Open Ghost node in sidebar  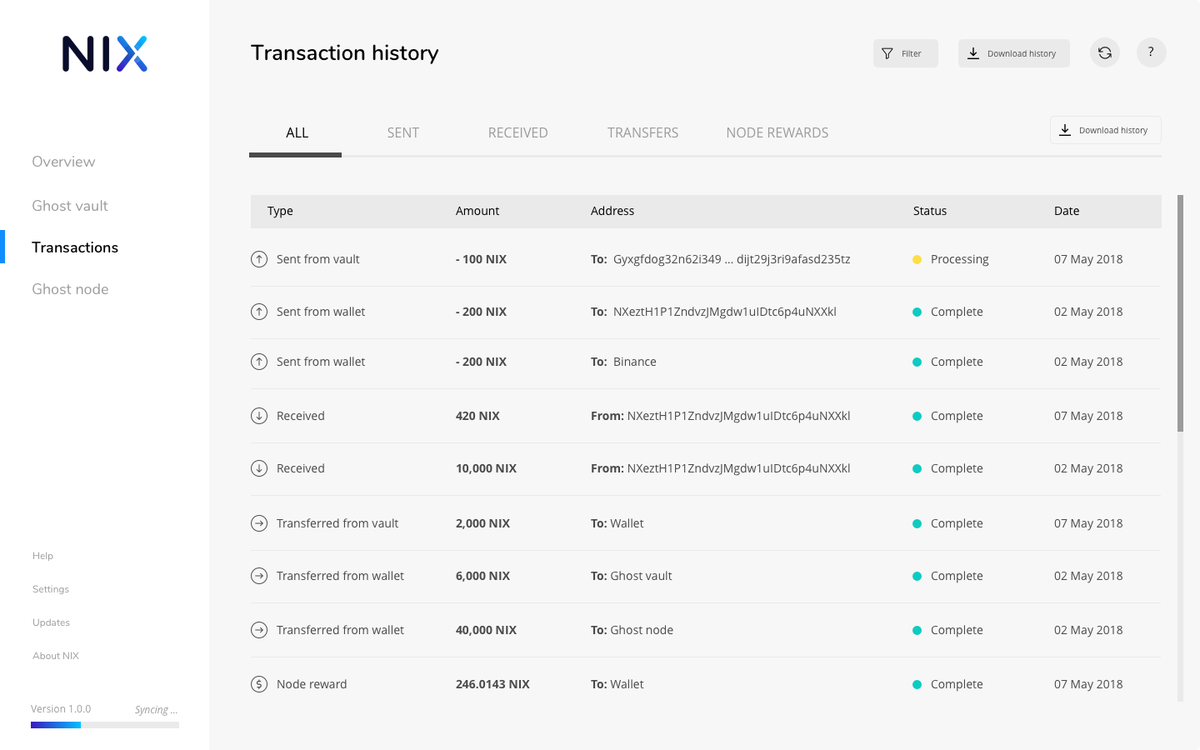pos(70,290)
